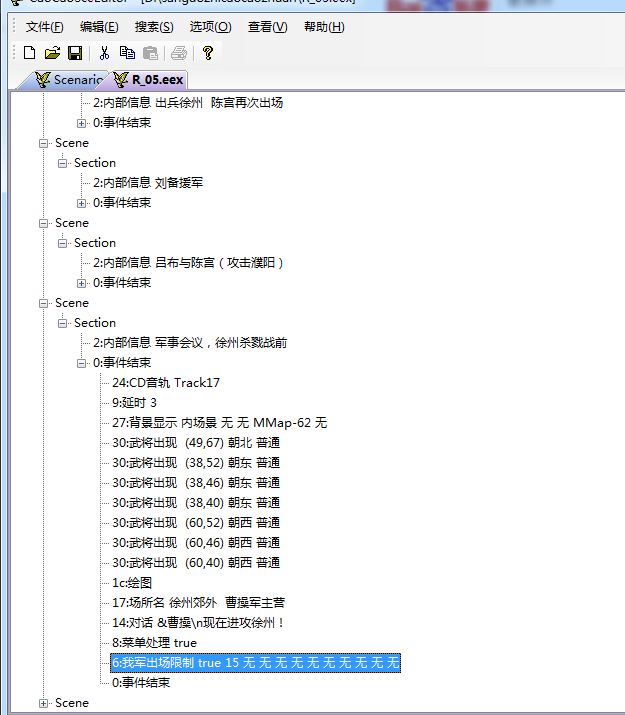Collapse the Scene above 军事会议
Image resolution: width=625 pixels, height=715 pixels.
coord(43,303)
